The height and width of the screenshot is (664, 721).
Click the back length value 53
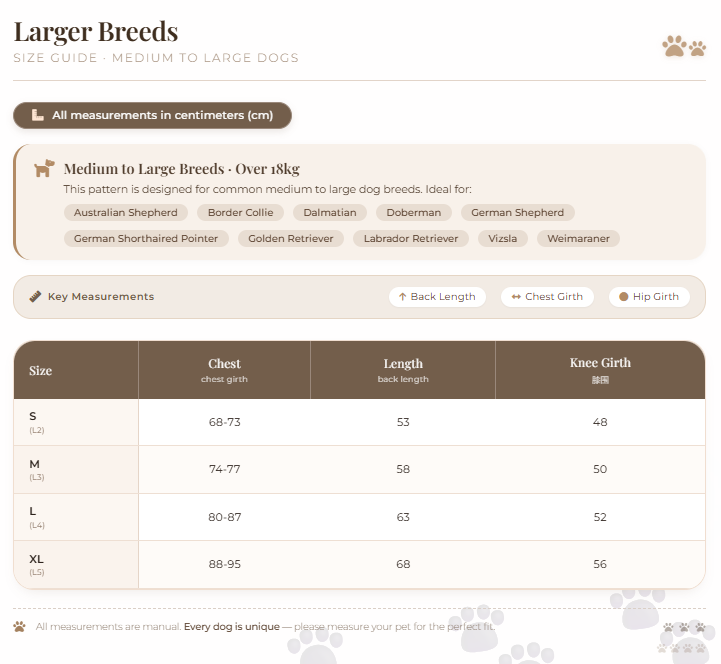(x=403, y=422)
